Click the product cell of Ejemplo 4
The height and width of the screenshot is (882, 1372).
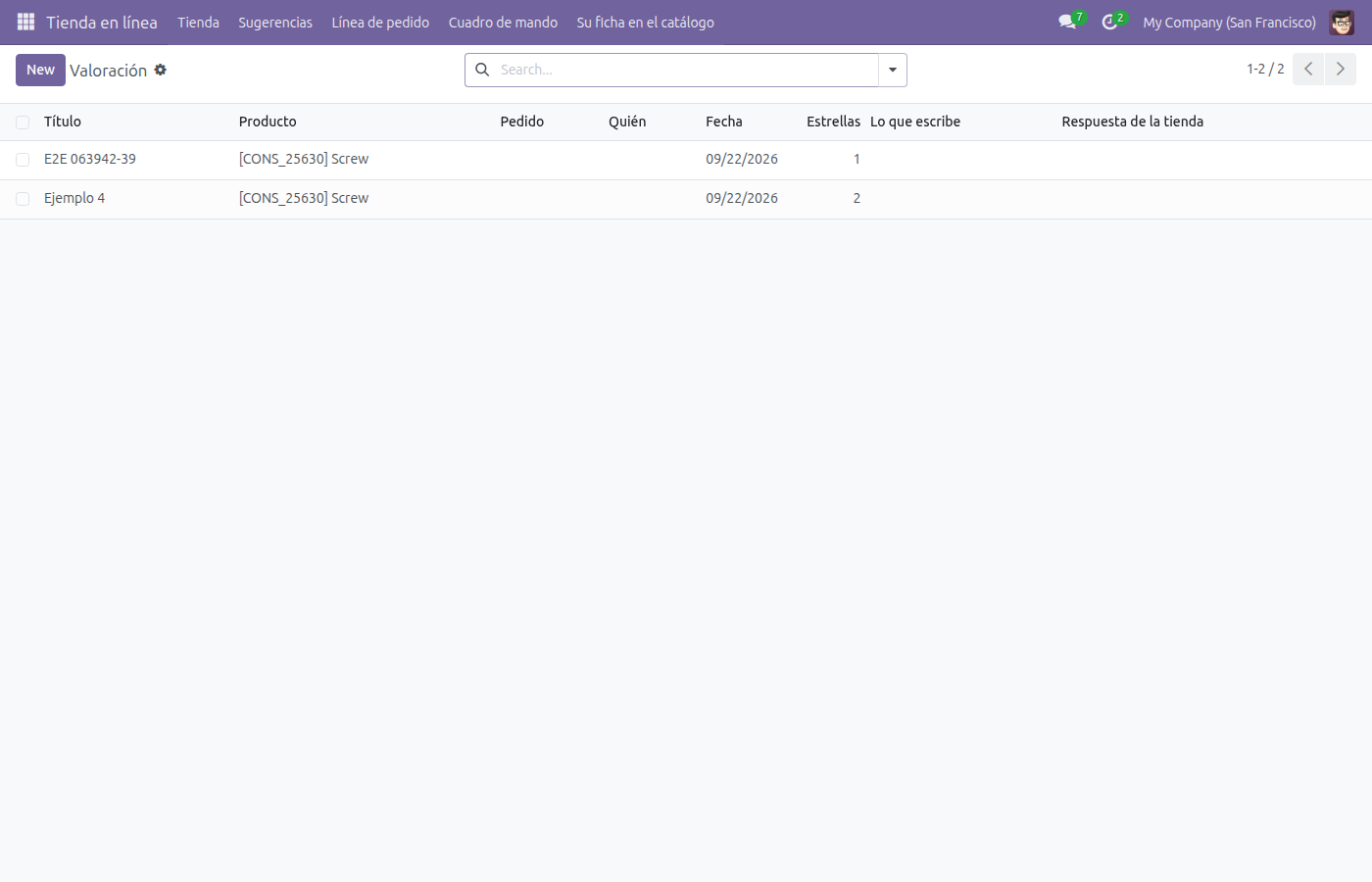click(304, 198)
